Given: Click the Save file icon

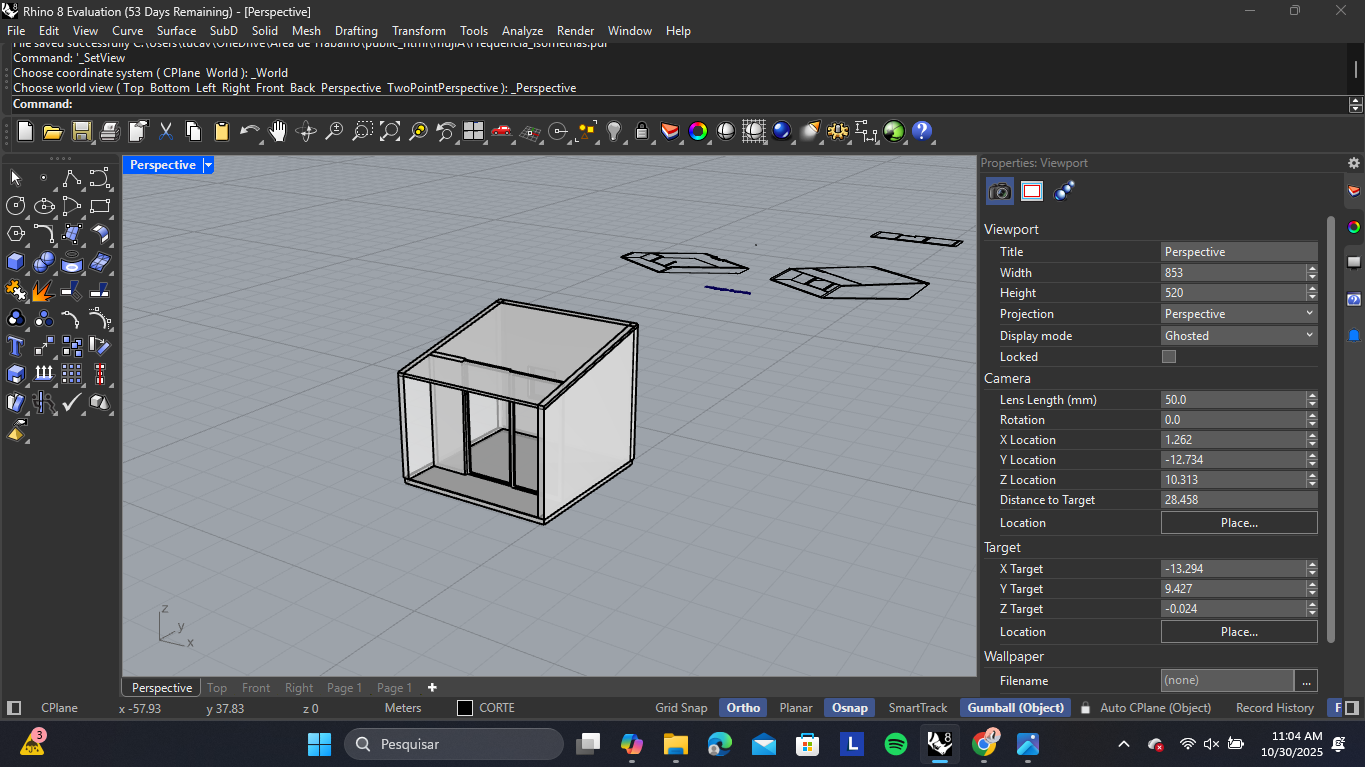Looking at the screenshot, I should click(82, 131).
